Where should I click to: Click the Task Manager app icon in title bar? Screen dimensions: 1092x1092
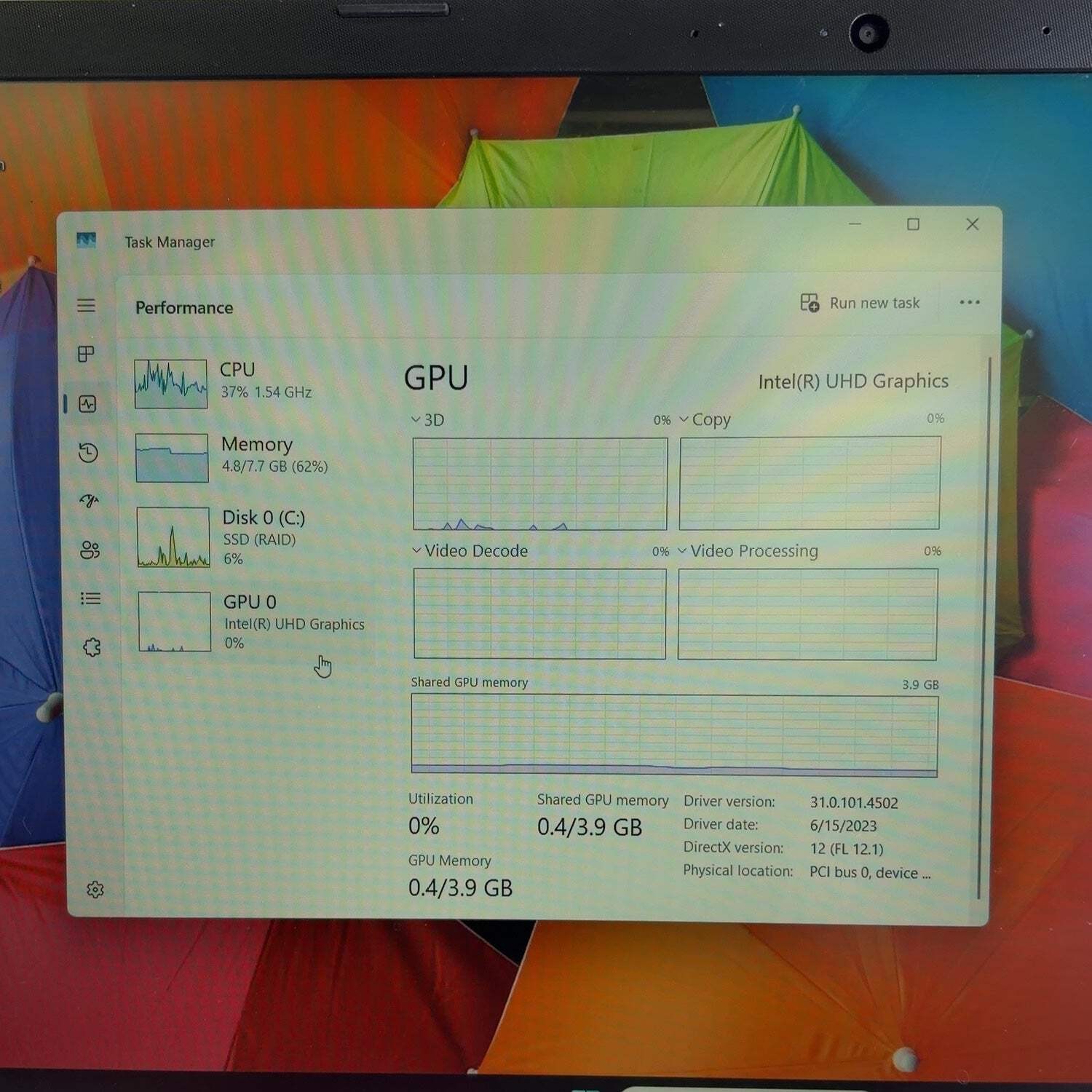click(86, 240)
